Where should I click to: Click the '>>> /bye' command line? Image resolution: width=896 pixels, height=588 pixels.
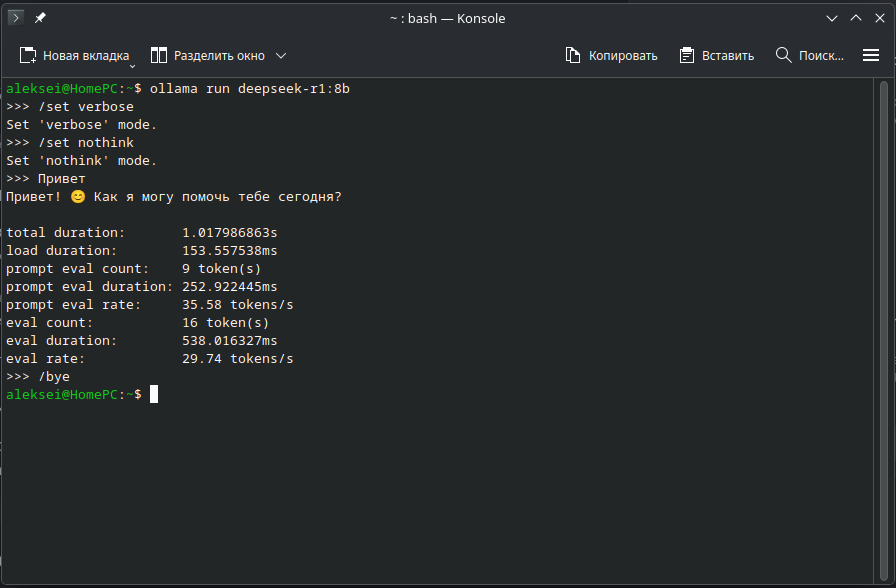pos(38,377)
